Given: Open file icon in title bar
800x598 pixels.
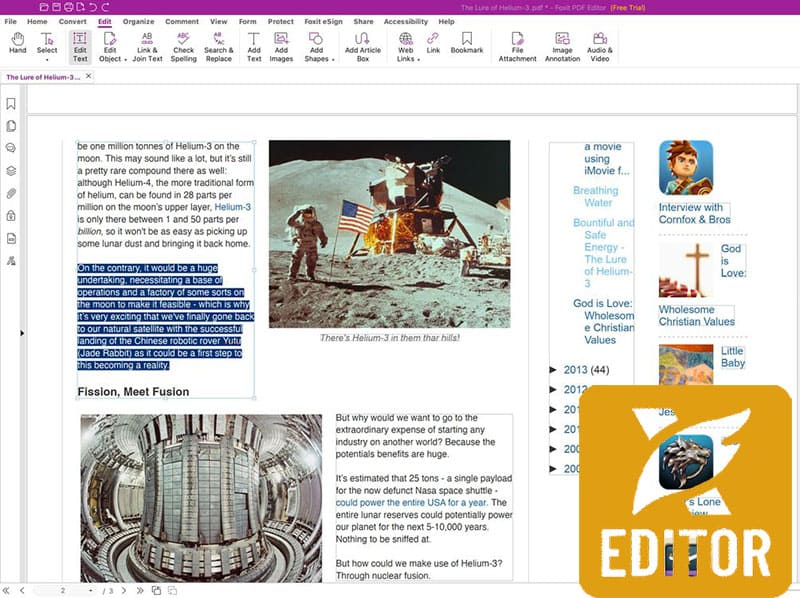Looking at the screenshot, I should tap(44, 7).
